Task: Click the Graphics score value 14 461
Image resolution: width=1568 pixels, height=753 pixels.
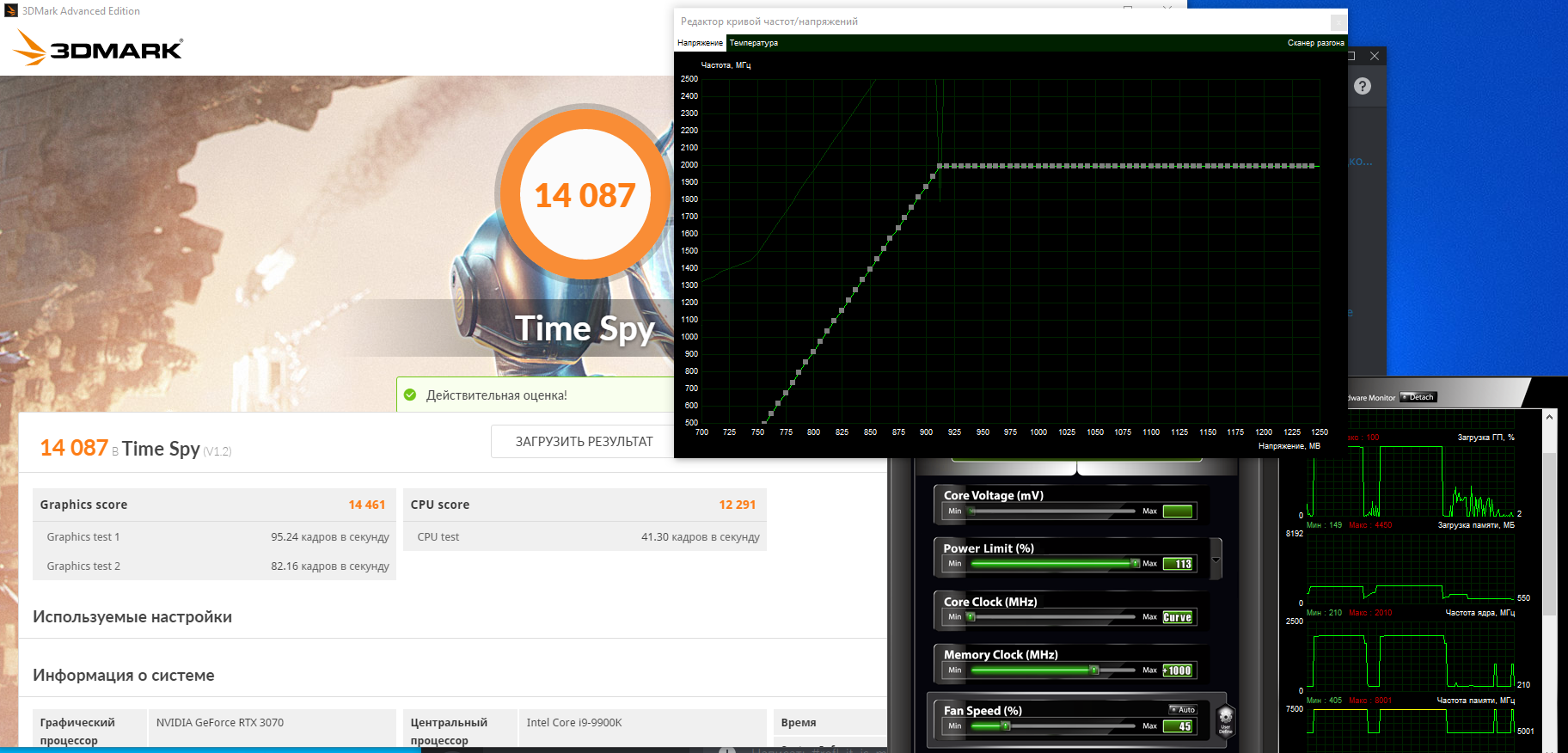Action: click(x=367, y=505)
